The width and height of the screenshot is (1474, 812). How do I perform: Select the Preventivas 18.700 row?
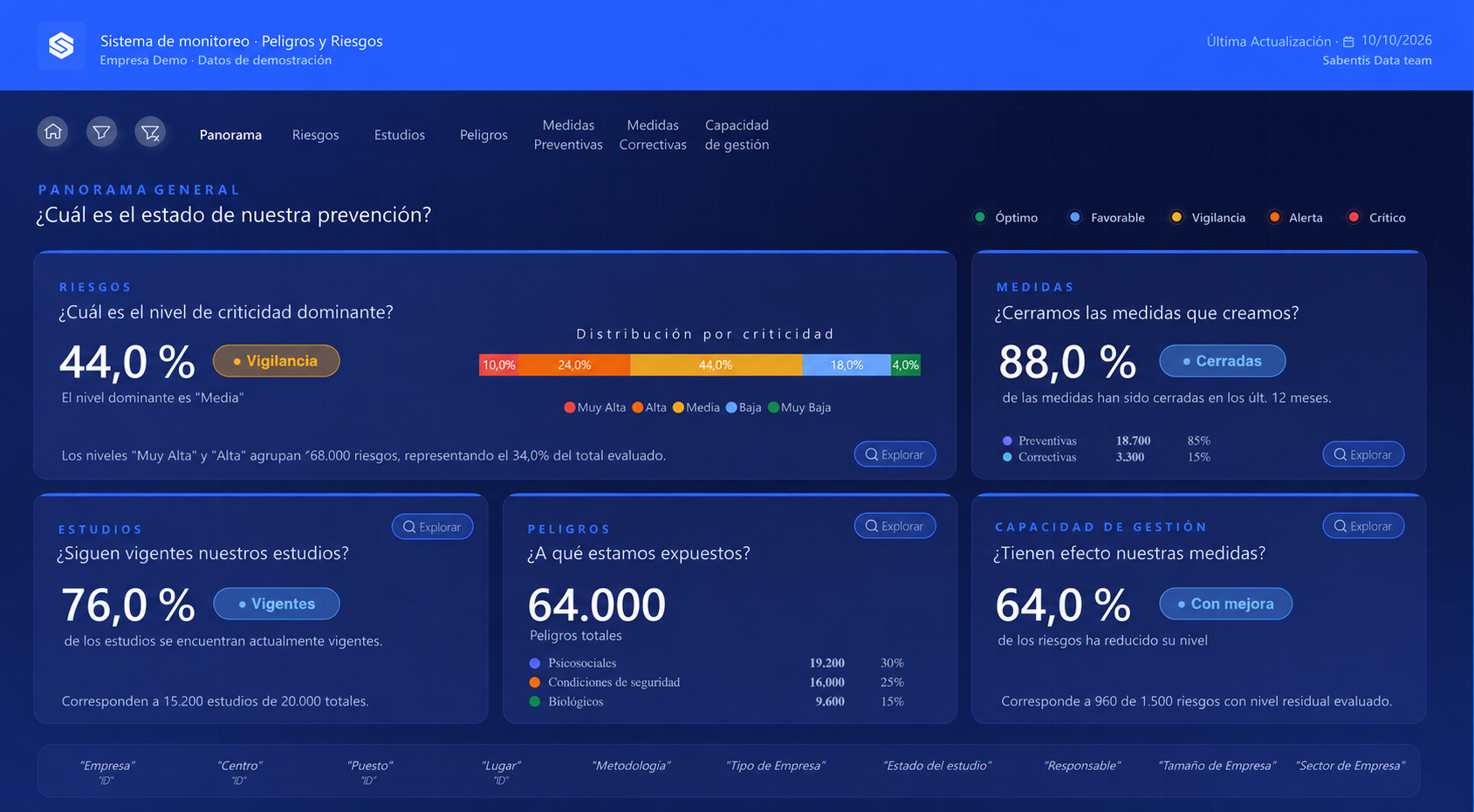(1107, 440)
